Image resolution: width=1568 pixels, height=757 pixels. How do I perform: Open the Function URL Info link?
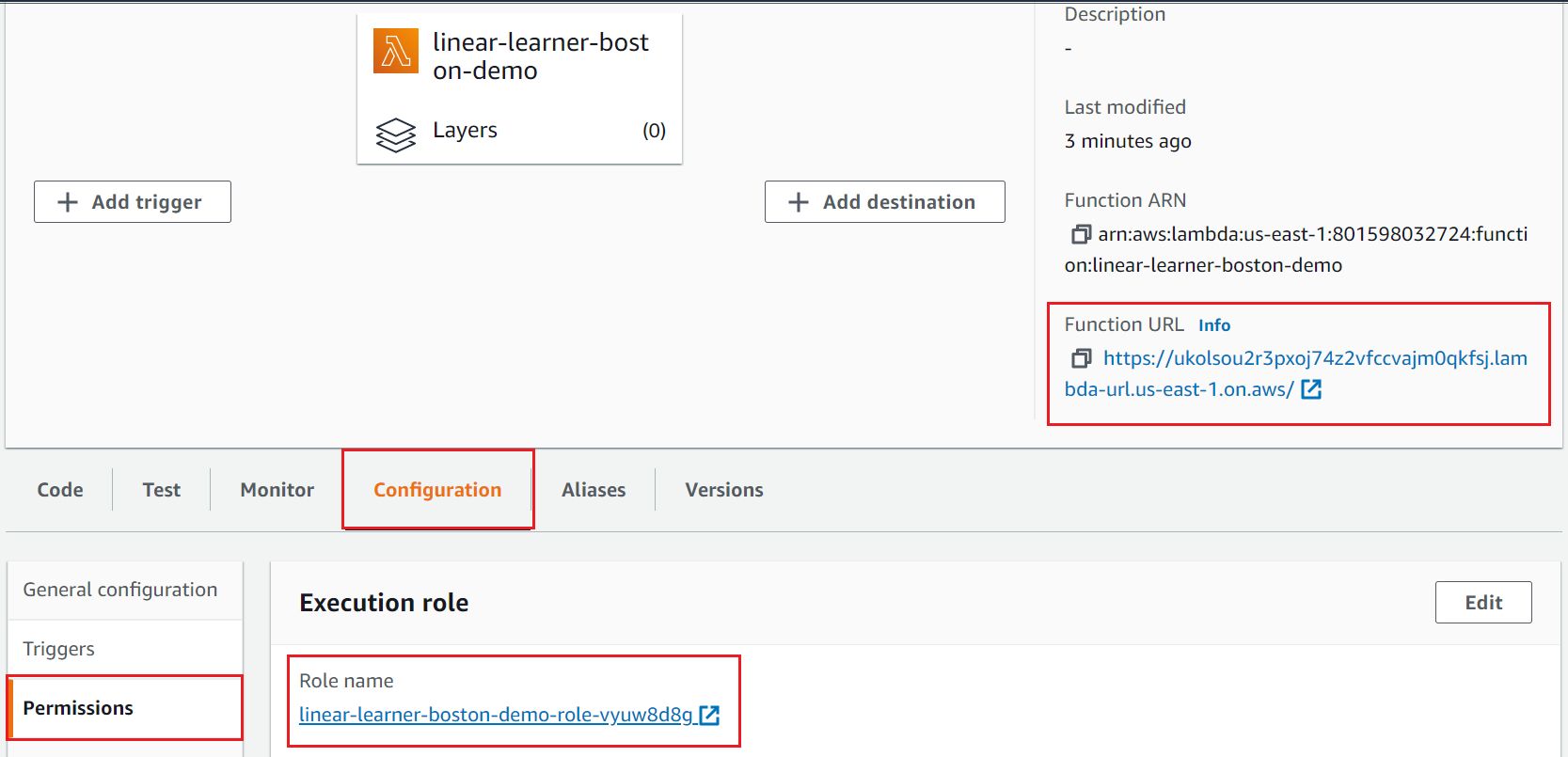tap(1214, 325)
